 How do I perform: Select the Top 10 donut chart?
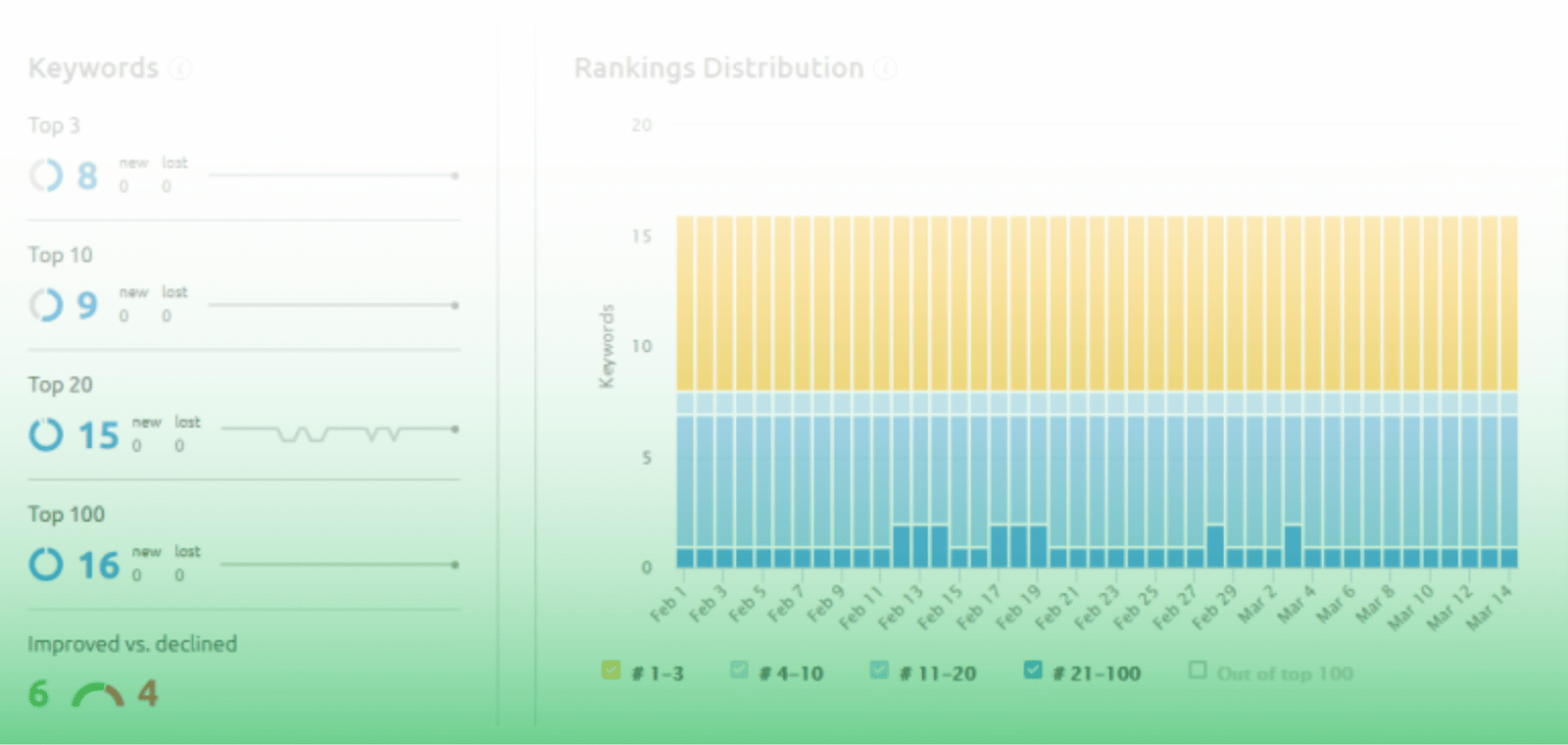coord(45,305)
